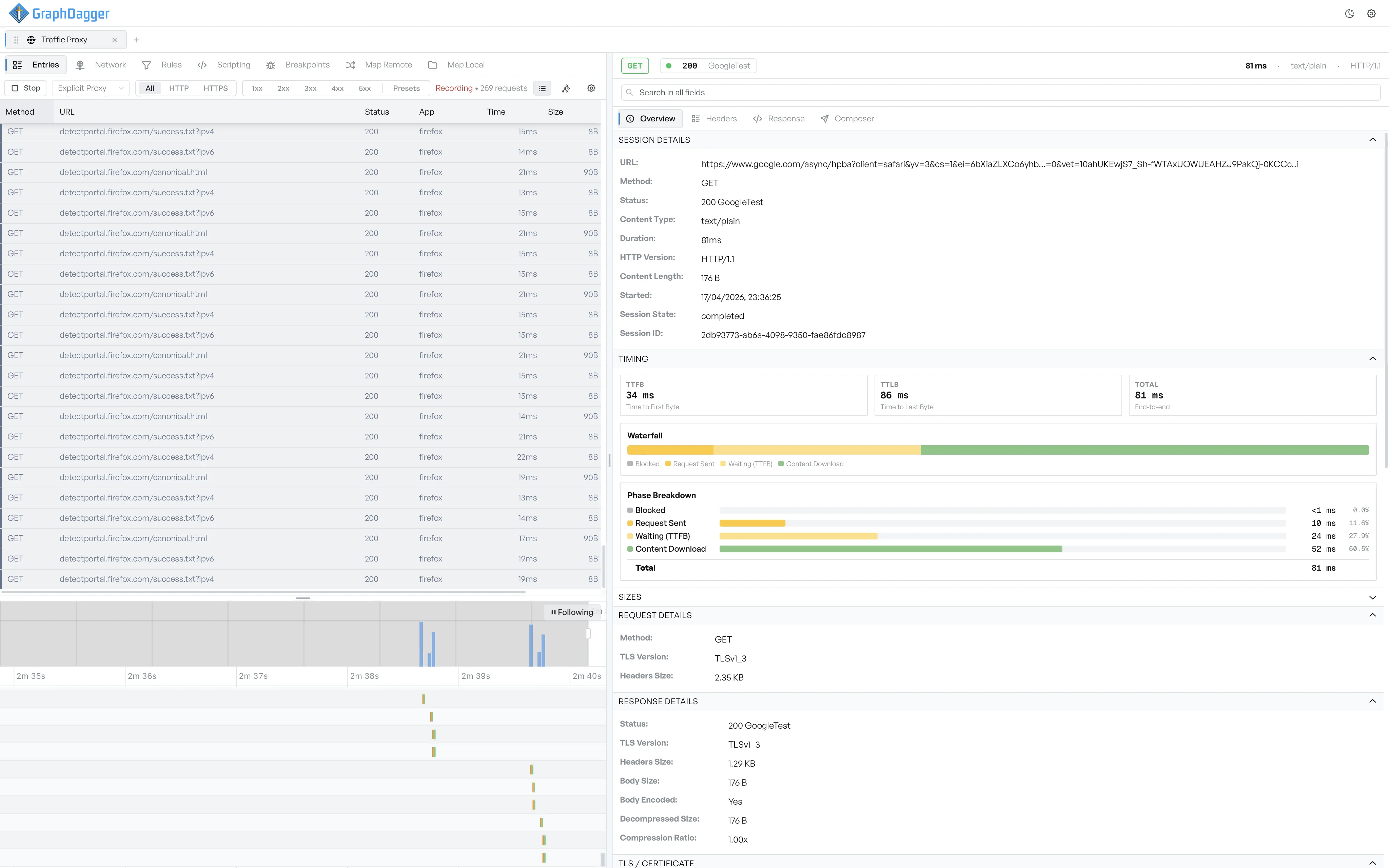This screenshot has width=1389, height=868.
Task: Toggle the 1xx status filter
Action: point(257,88)
